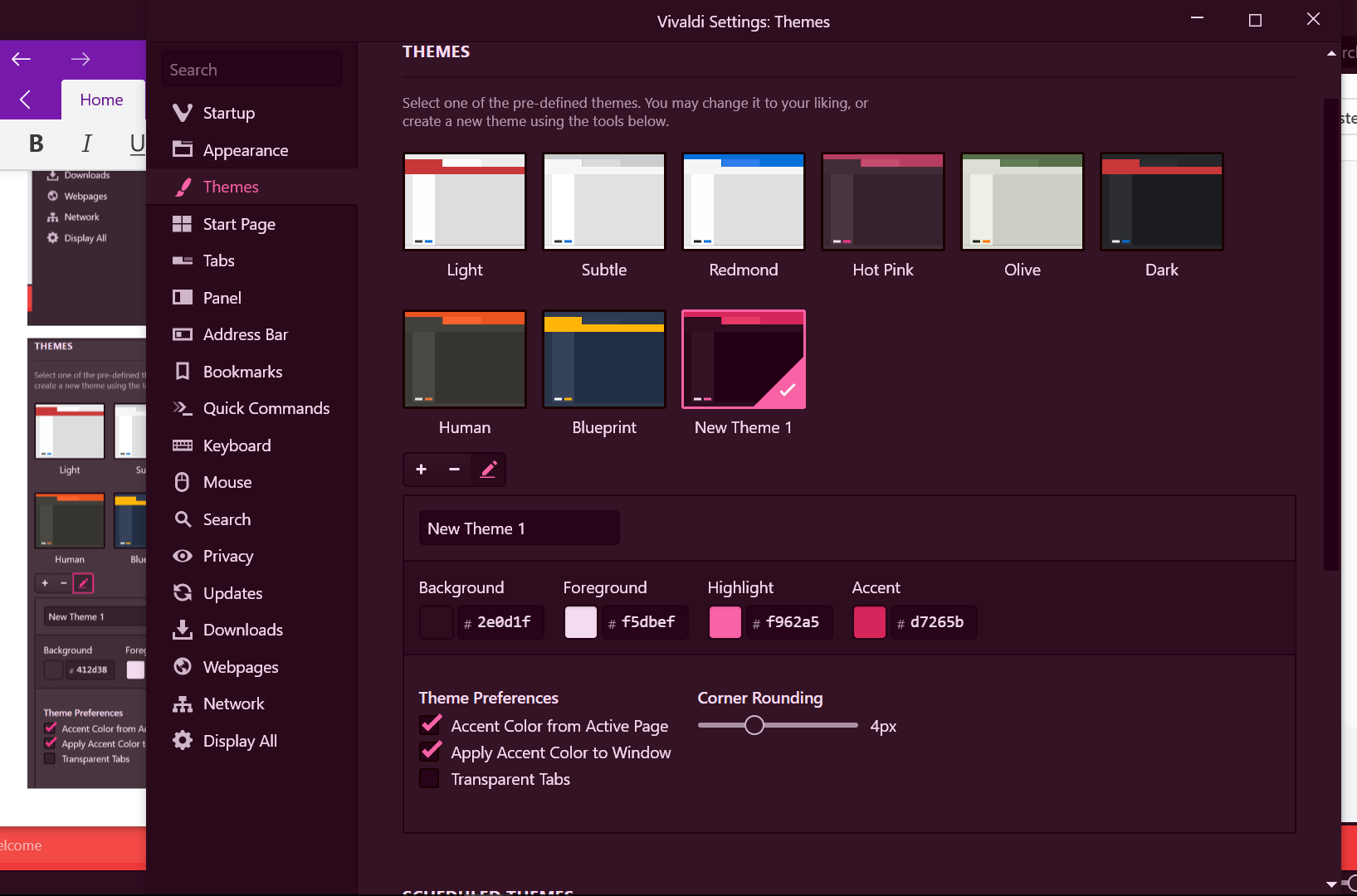Choose the Hot Pink theme
Viewport: 1357px width, 896px height.
tap(883, 202)
